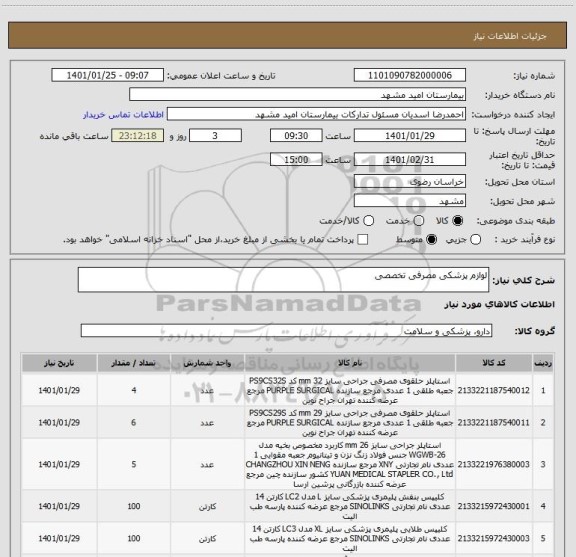
Task: Click product code 213322187540011
Action: coord(494,423)
